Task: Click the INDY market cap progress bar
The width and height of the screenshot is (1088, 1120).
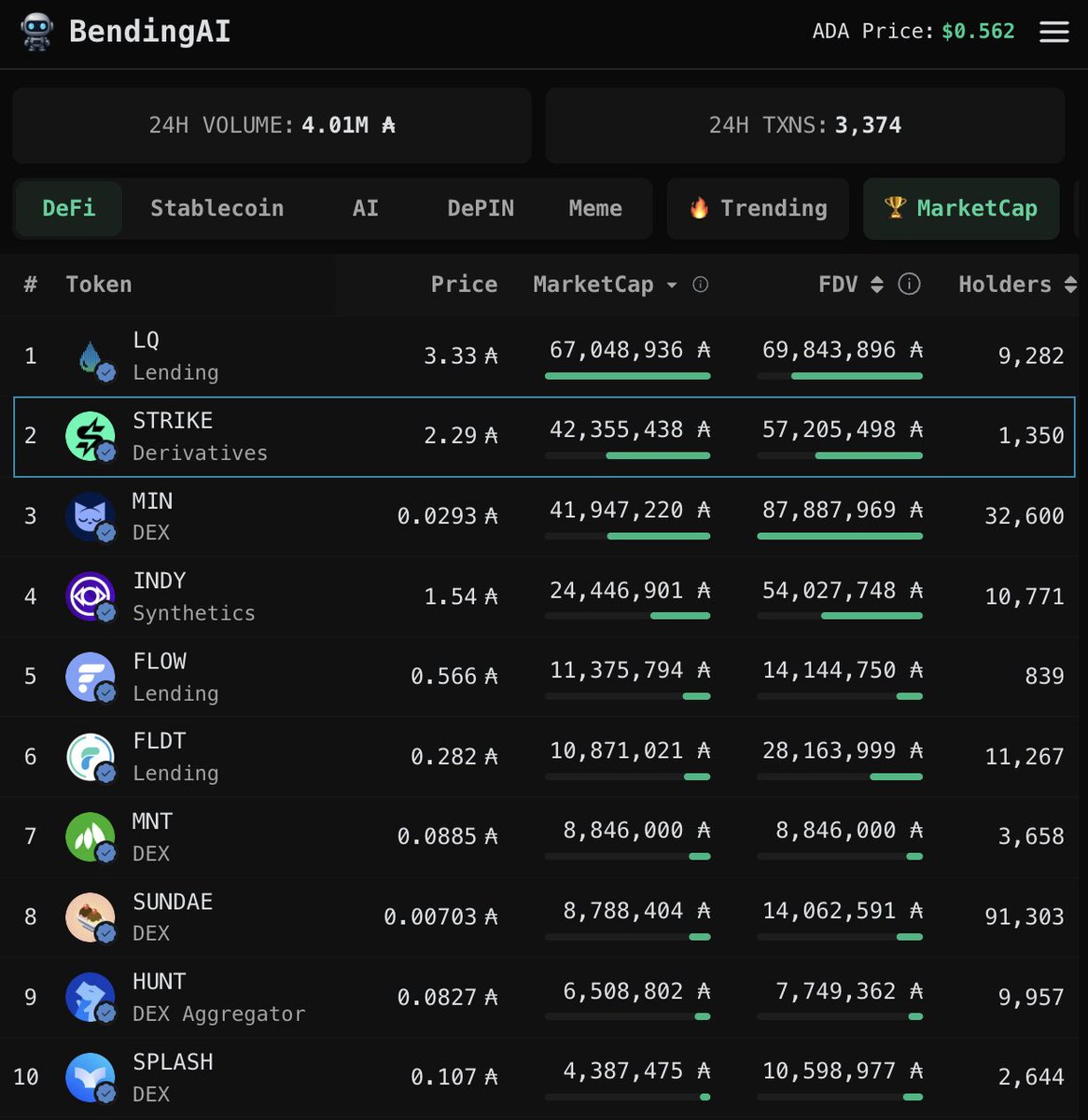Action: 628,616
